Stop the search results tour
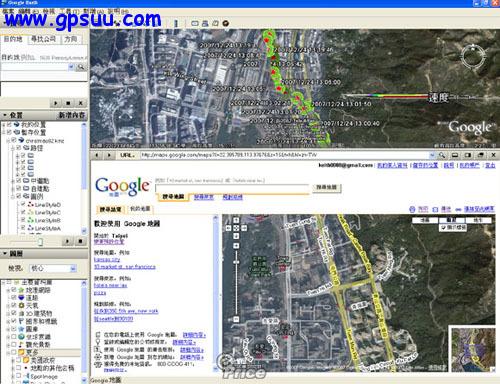 (x=68, y=103)
